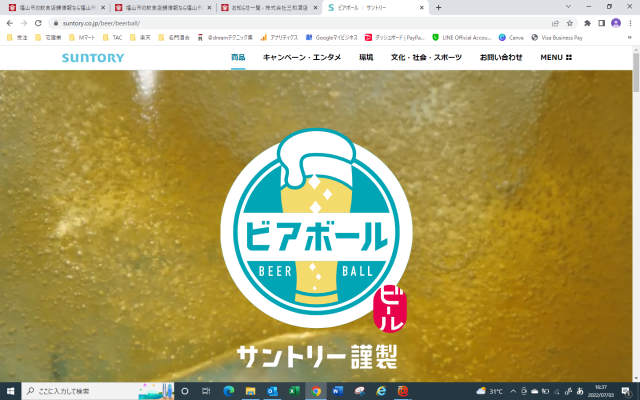The width and height of the screenshot is (640, 400).
Task: Reload the Suntory page
Action: coord(38,23)
